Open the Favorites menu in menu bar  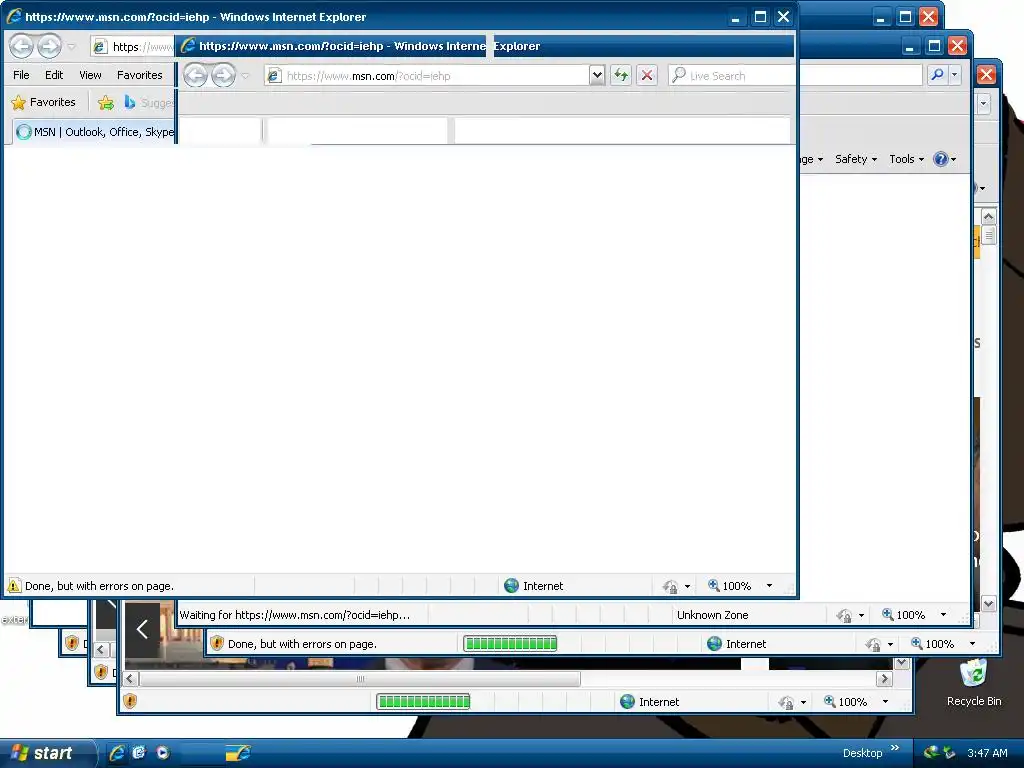tap(140, 75)
